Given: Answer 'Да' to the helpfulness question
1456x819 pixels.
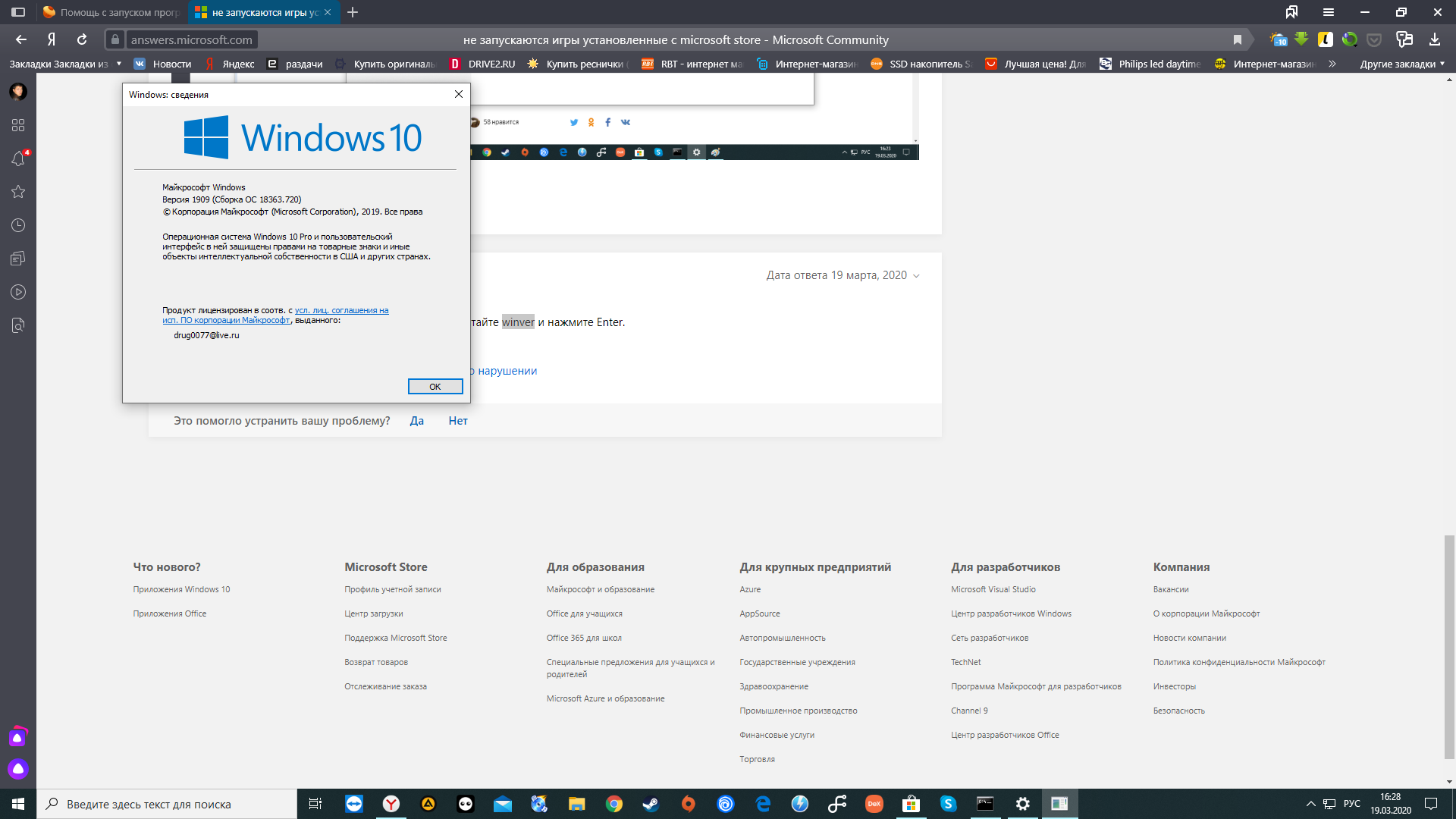Looking at the screenshot, I should coord(417,421).
